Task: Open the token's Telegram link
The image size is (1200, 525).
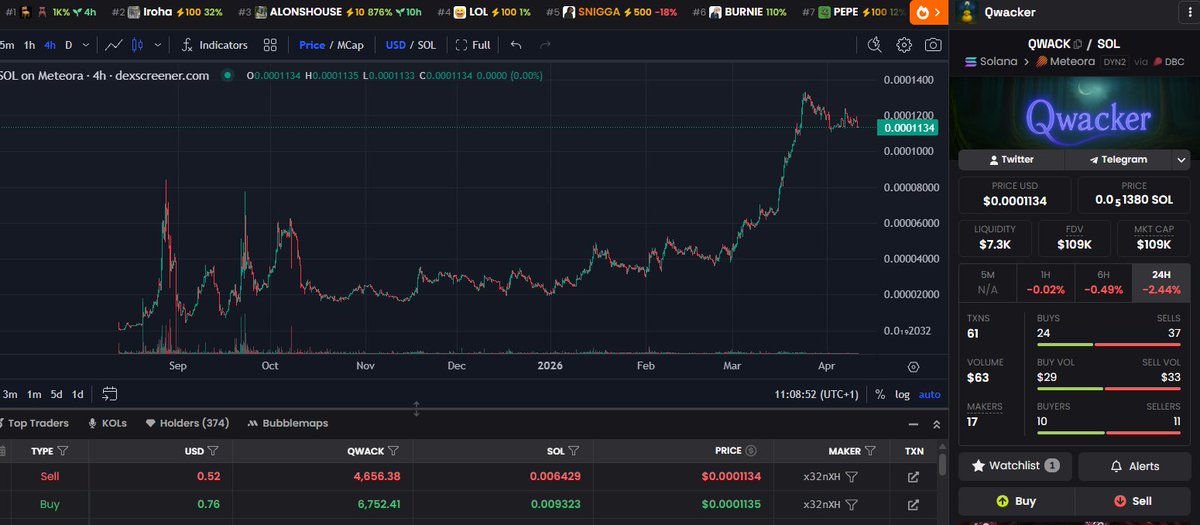Action: pyautogui.click(x=1118, y=159)
